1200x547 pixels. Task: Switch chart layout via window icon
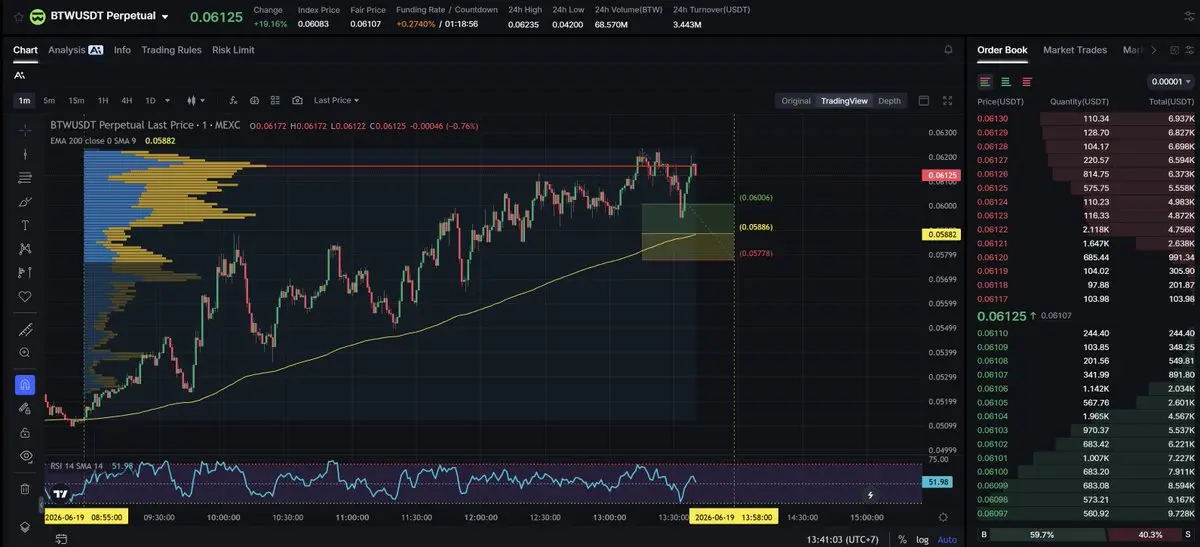[x=923, y=100]
